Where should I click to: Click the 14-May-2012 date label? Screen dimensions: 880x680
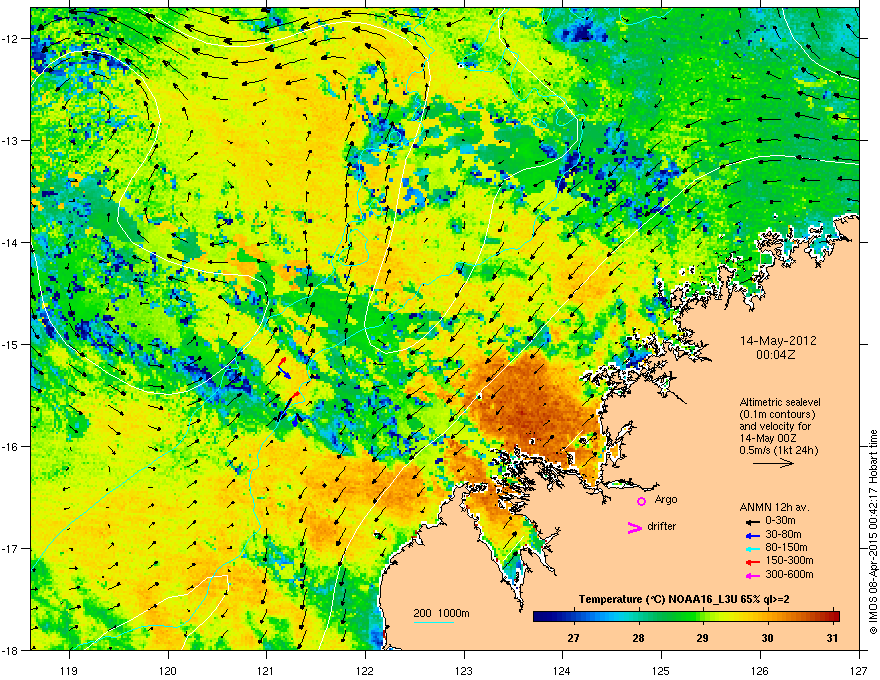pyautogui.click(x=778, y=341)
